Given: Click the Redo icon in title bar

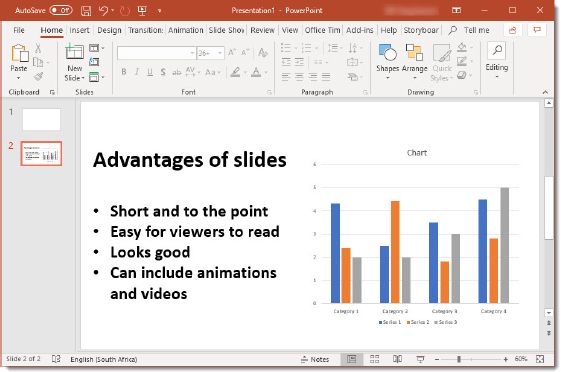Looking at the screenshot, I should point(125,11).
